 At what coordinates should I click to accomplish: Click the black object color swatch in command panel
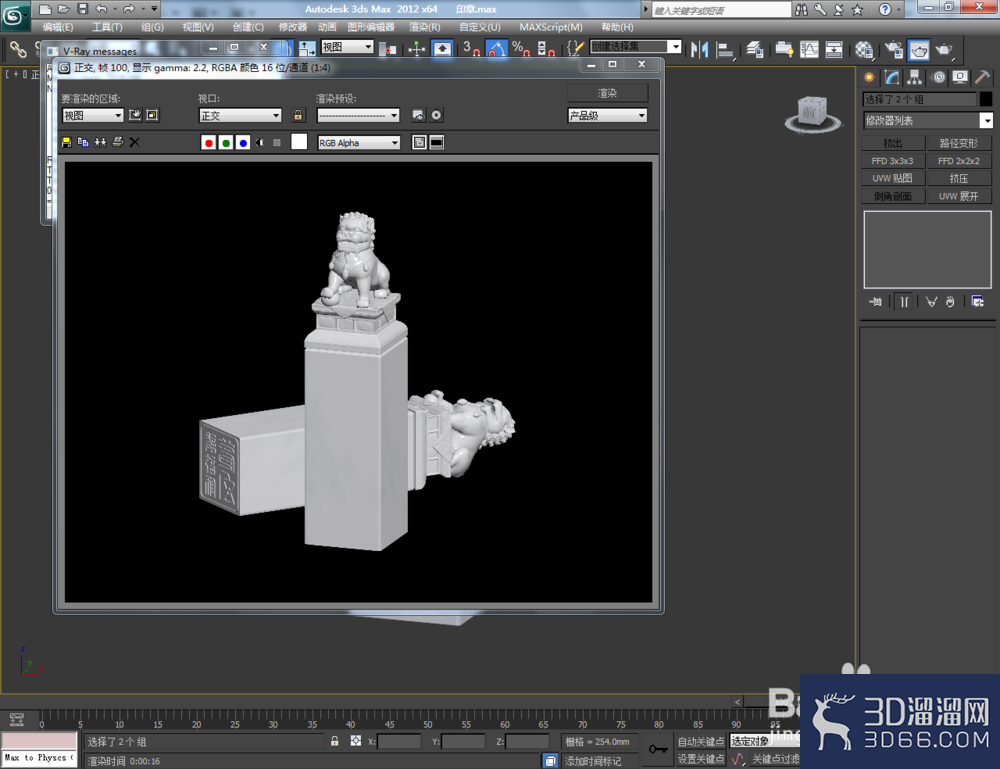[x=986, y=99]
